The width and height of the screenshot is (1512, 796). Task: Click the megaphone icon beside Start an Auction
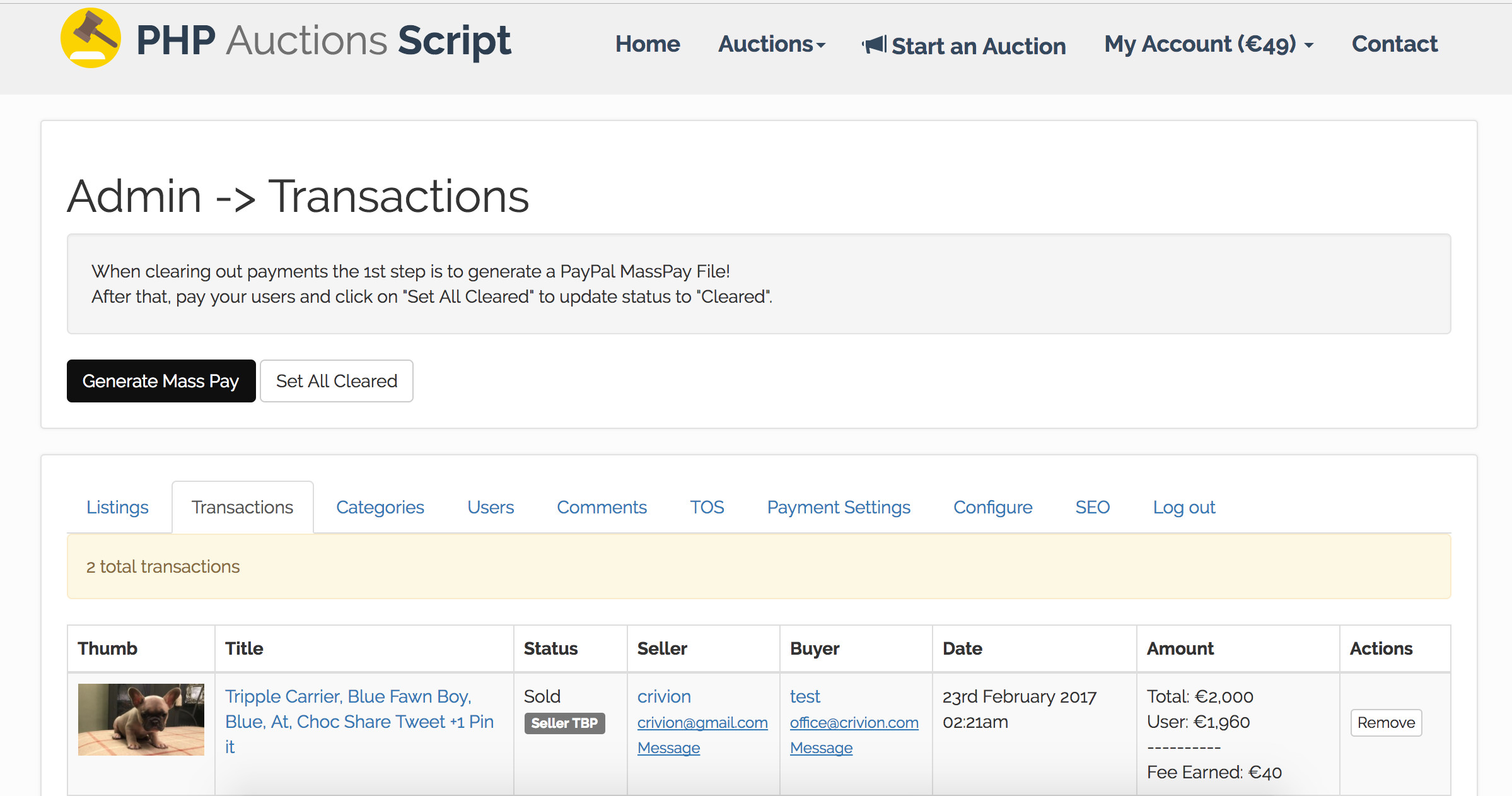pyautogui.click(x=875, y=45)
